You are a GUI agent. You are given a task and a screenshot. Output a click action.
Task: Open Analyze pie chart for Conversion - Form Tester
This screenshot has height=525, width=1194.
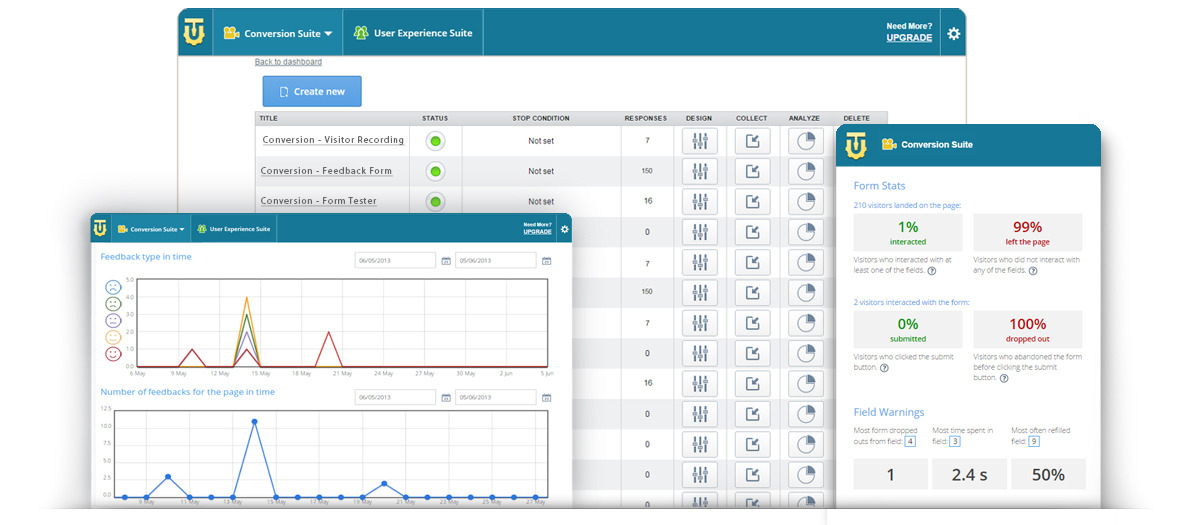coord(804,201)
